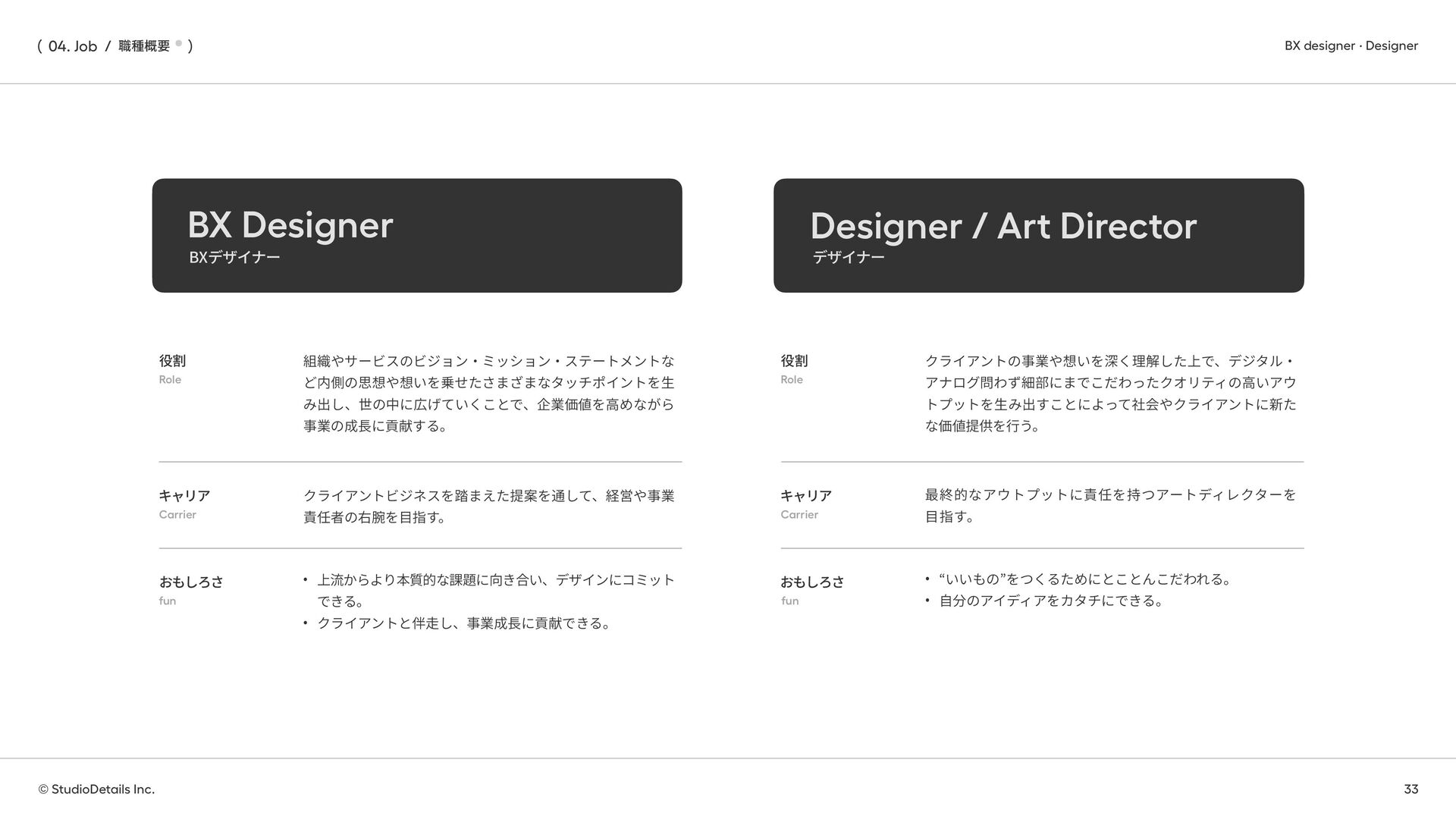The height and width of the screenshot is (819, 1456).
Task: Click the BX designer · Designer header label
Action: pos(1351,45)
